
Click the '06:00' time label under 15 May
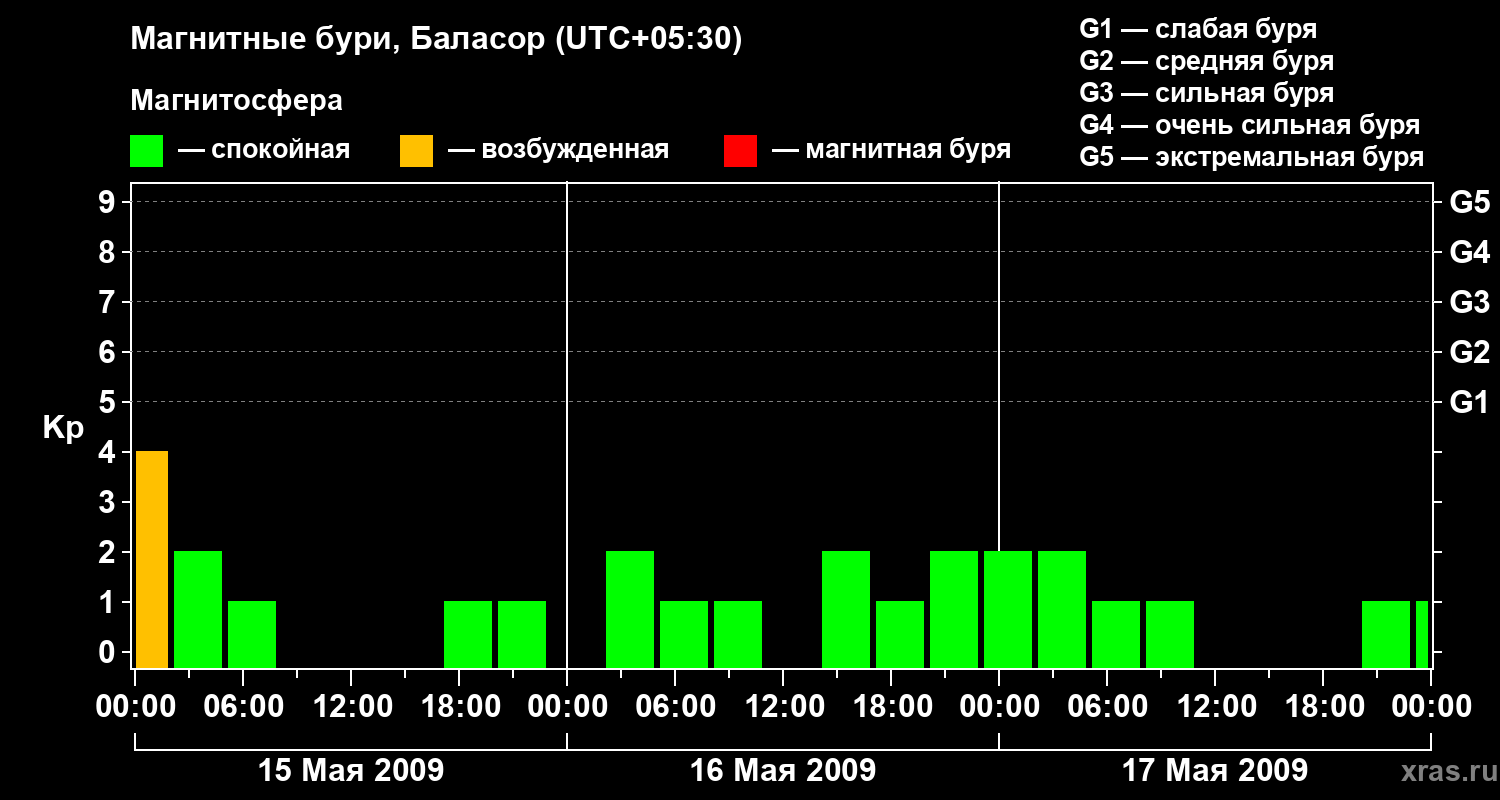(243, 707)
